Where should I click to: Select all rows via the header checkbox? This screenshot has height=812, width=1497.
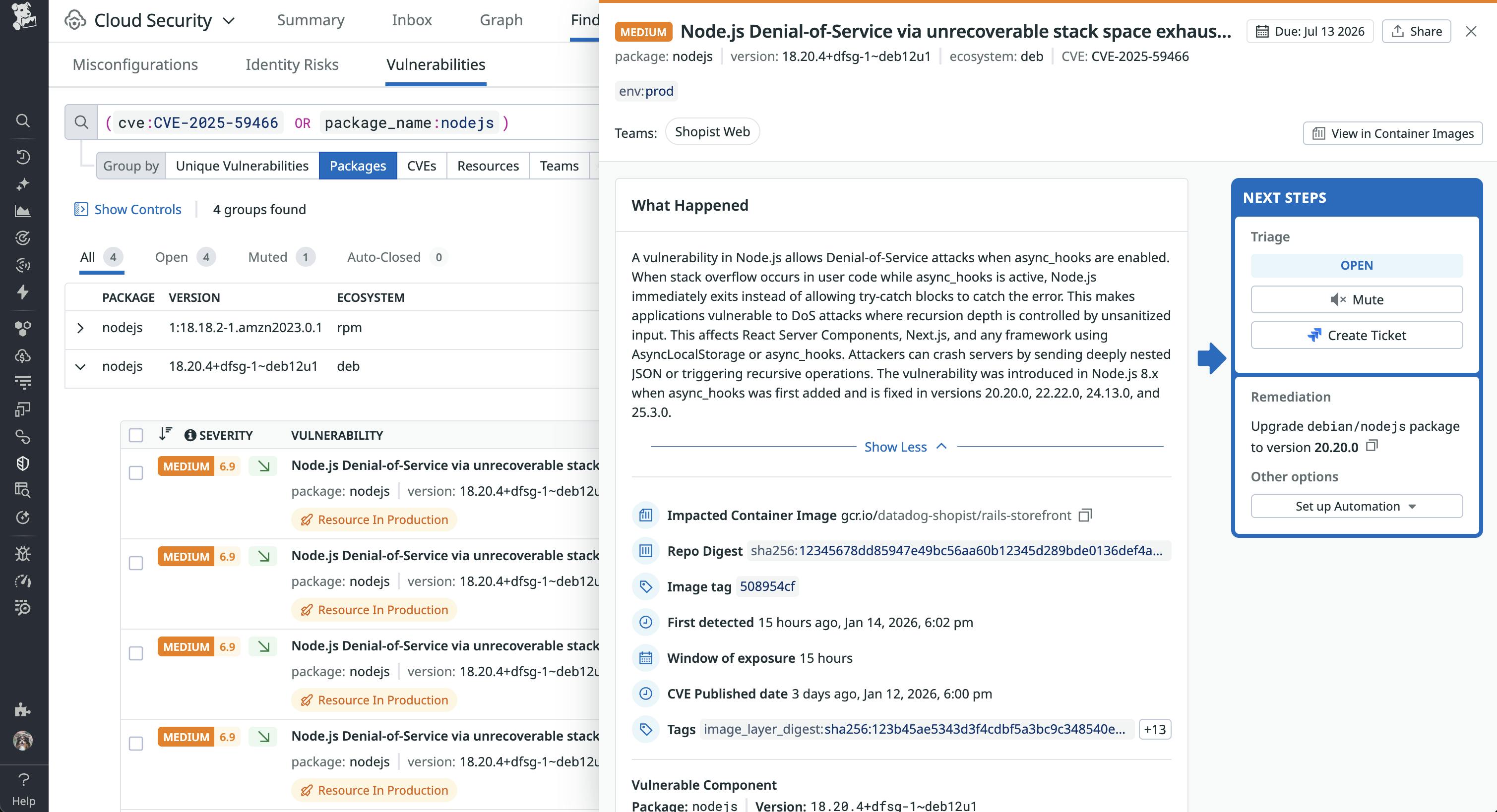pos(135,434)
